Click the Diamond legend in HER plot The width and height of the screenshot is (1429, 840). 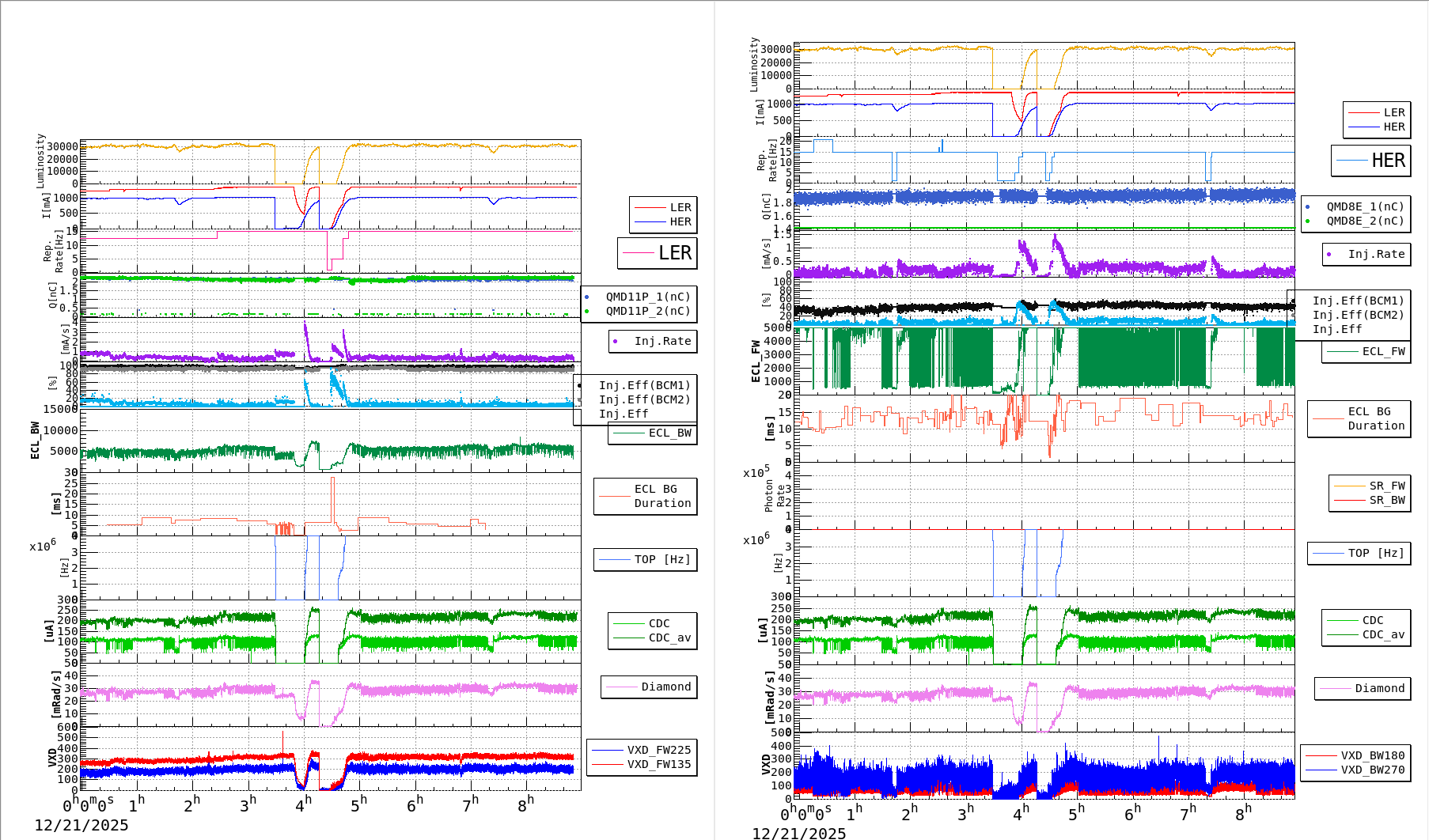(x=1363, y=689)
